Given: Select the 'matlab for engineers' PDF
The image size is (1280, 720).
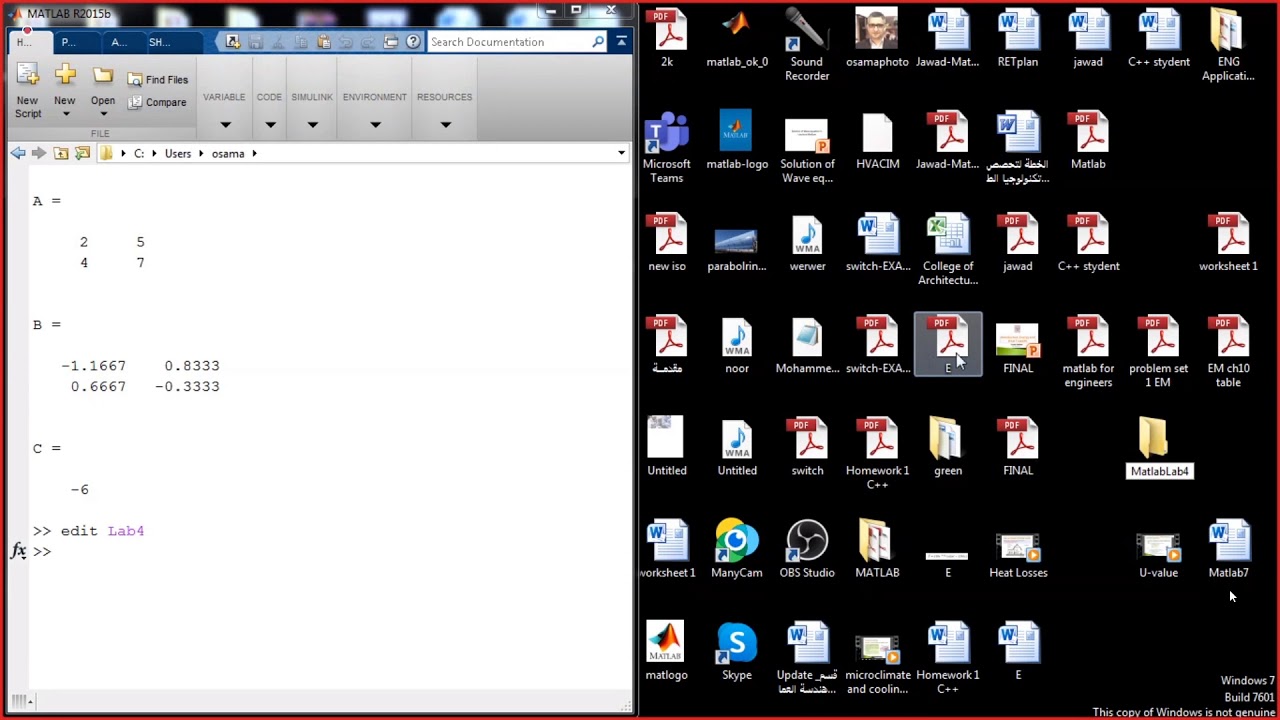Looking at the screenshot, I should [1088, 352].
